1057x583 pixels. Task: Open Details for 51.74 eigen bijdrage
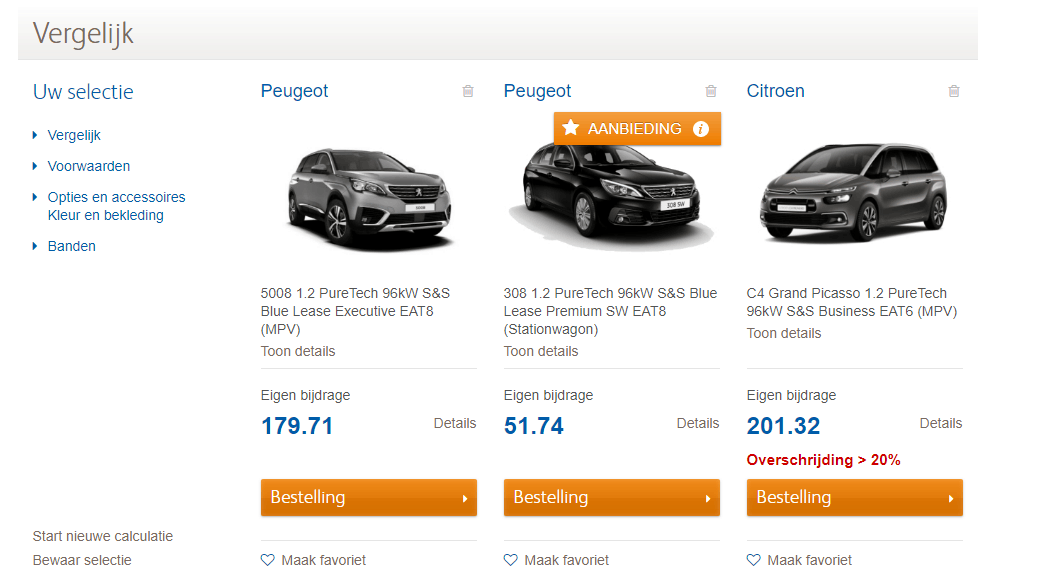click(697, 423)
